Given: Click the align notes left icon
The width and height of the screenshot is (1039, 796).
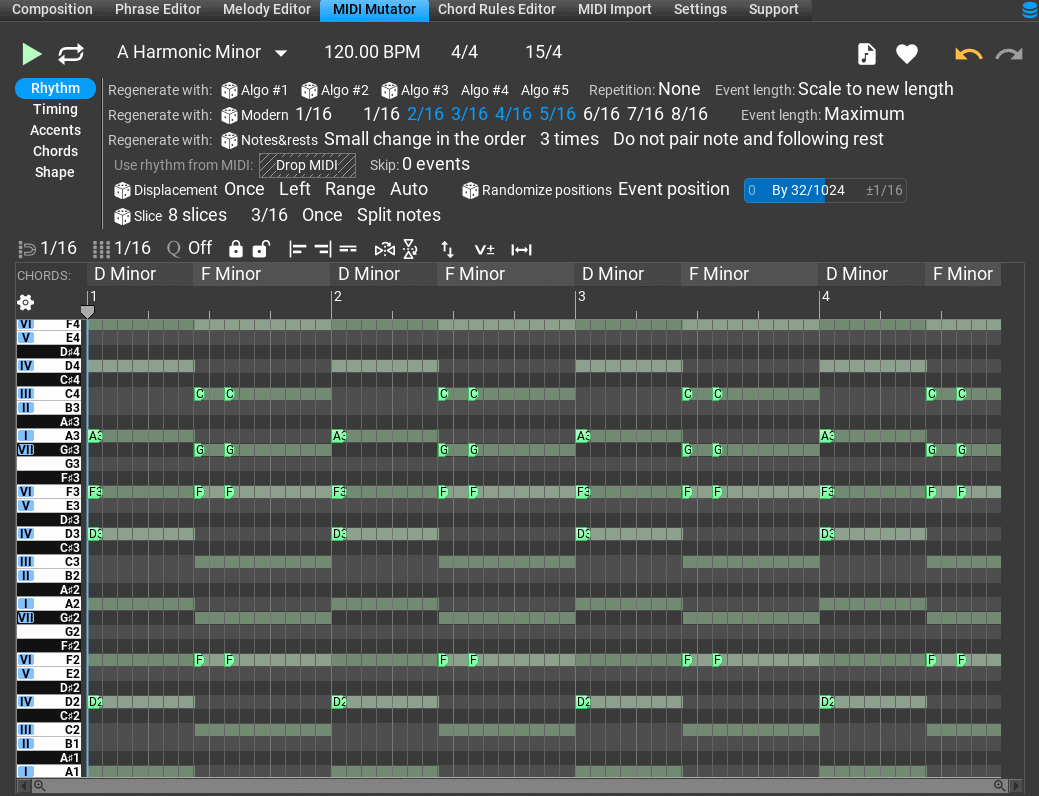Looking at the screenshot, I should pos(298,250).
